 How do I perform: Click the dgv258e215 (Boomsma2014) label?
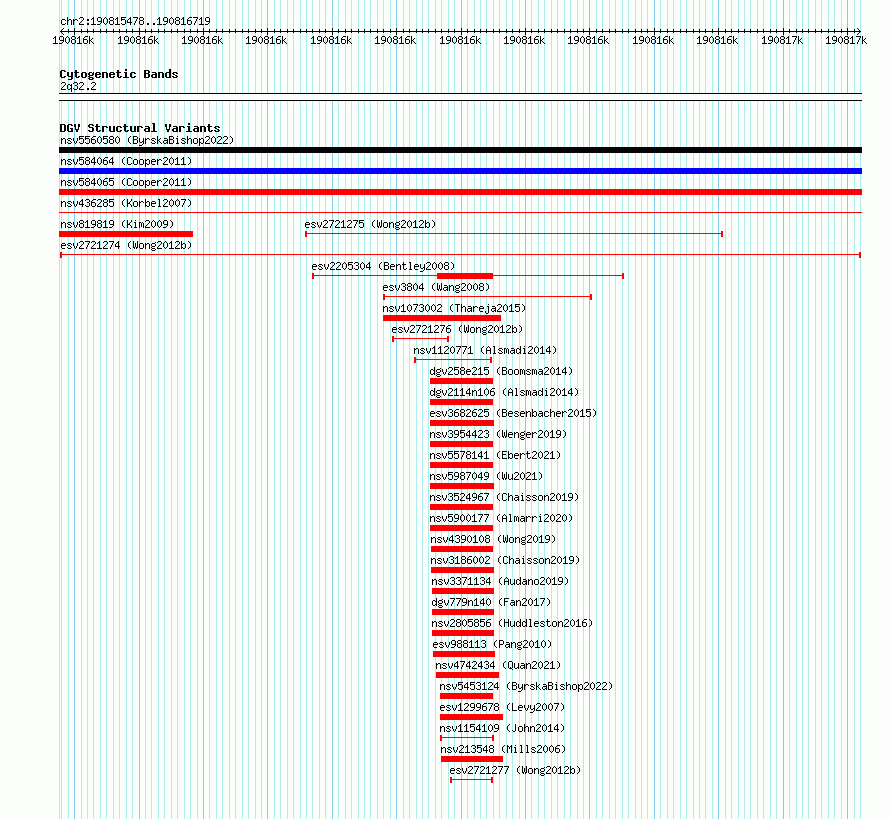pyautogui.click(x=501, y=371)
